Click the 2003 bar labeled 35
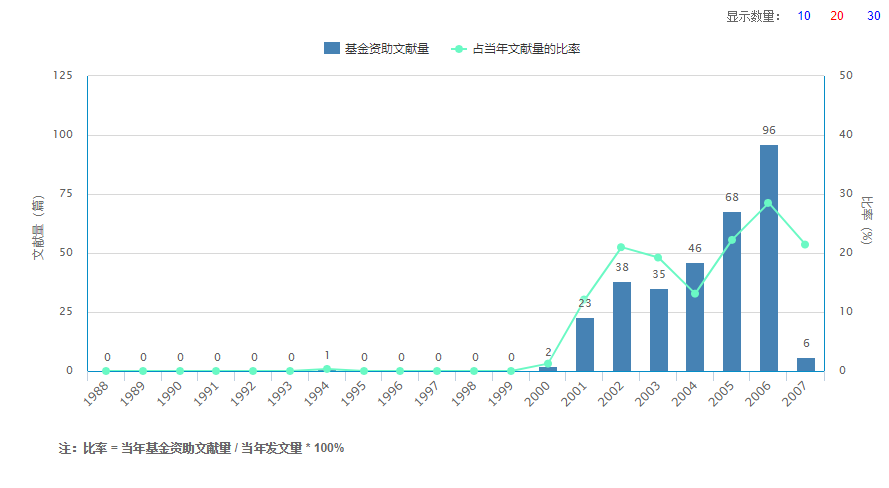This screenshot has height=488, width=889. point(659,330)
